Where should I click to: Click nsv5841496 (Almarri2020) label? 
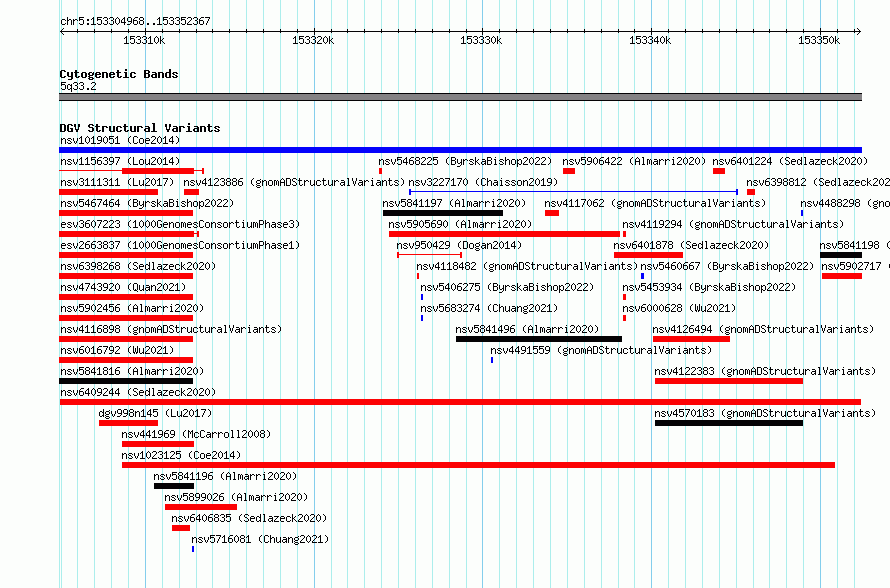coord(527,329)
